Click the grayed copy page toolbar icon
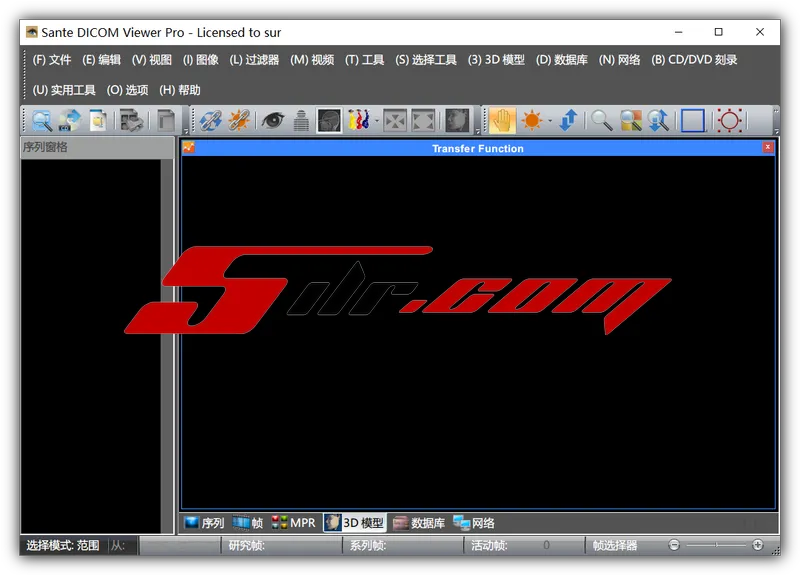This screenshot has width=800, height=575. [x=166, y=120]
